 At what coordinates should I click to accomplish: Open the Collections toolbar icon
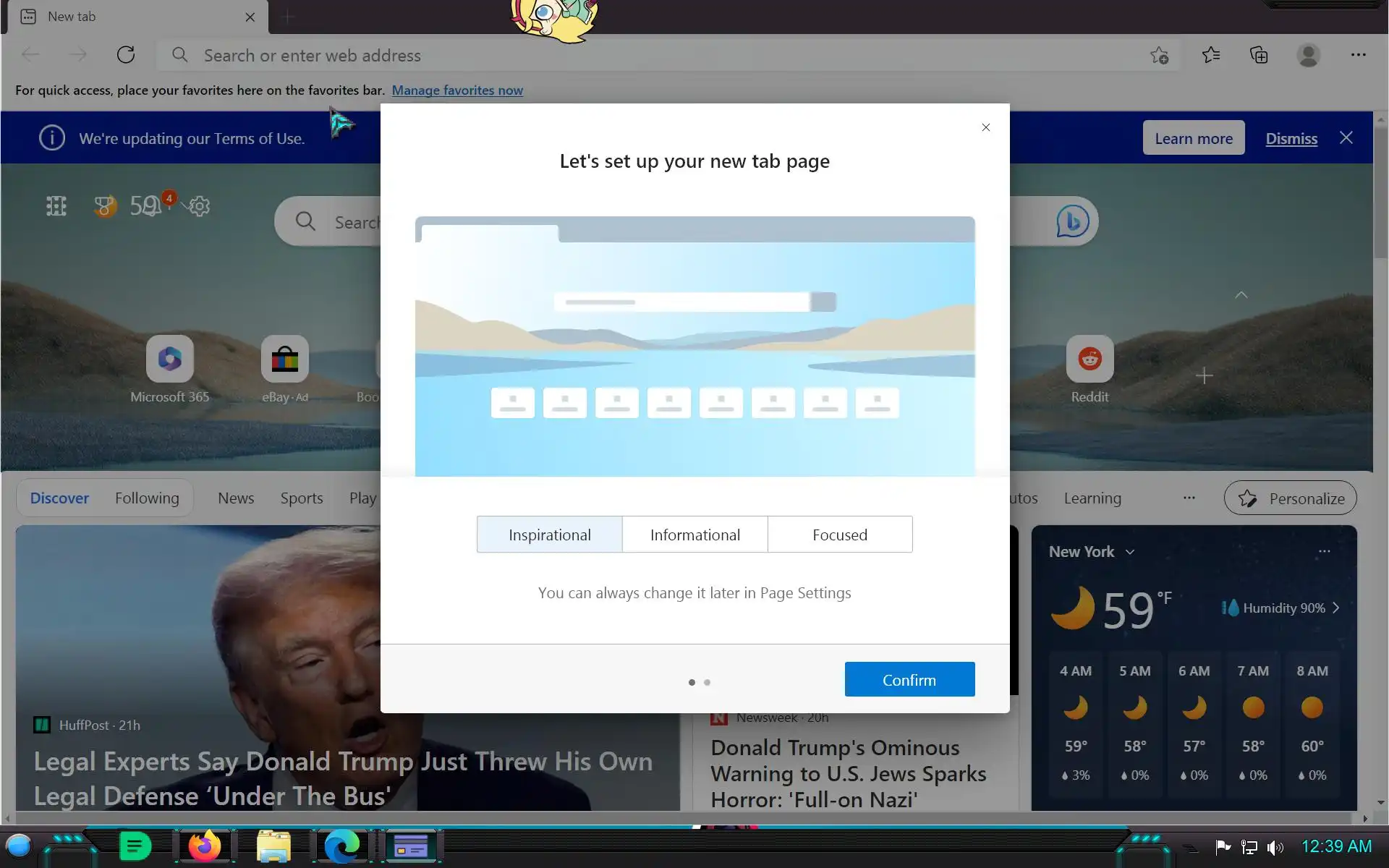coord(1259,55)
